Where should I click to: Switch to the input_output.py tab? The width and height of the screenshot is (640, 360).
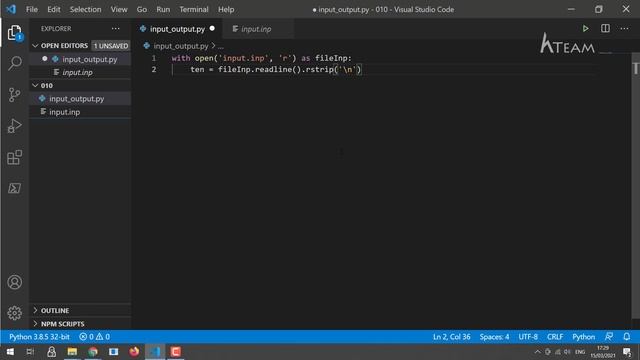[x=177, y=29]
